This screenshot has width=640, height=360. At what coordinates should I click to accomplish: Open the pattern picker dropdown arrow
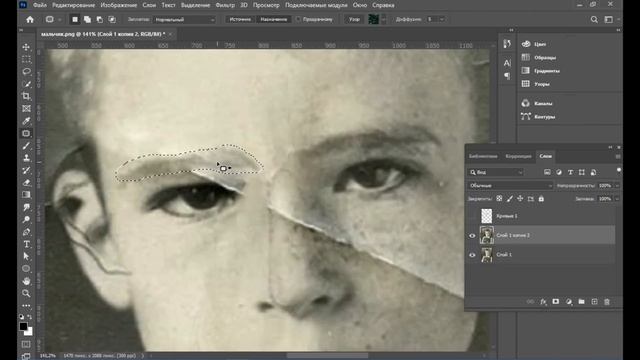[x=384, y=19]
